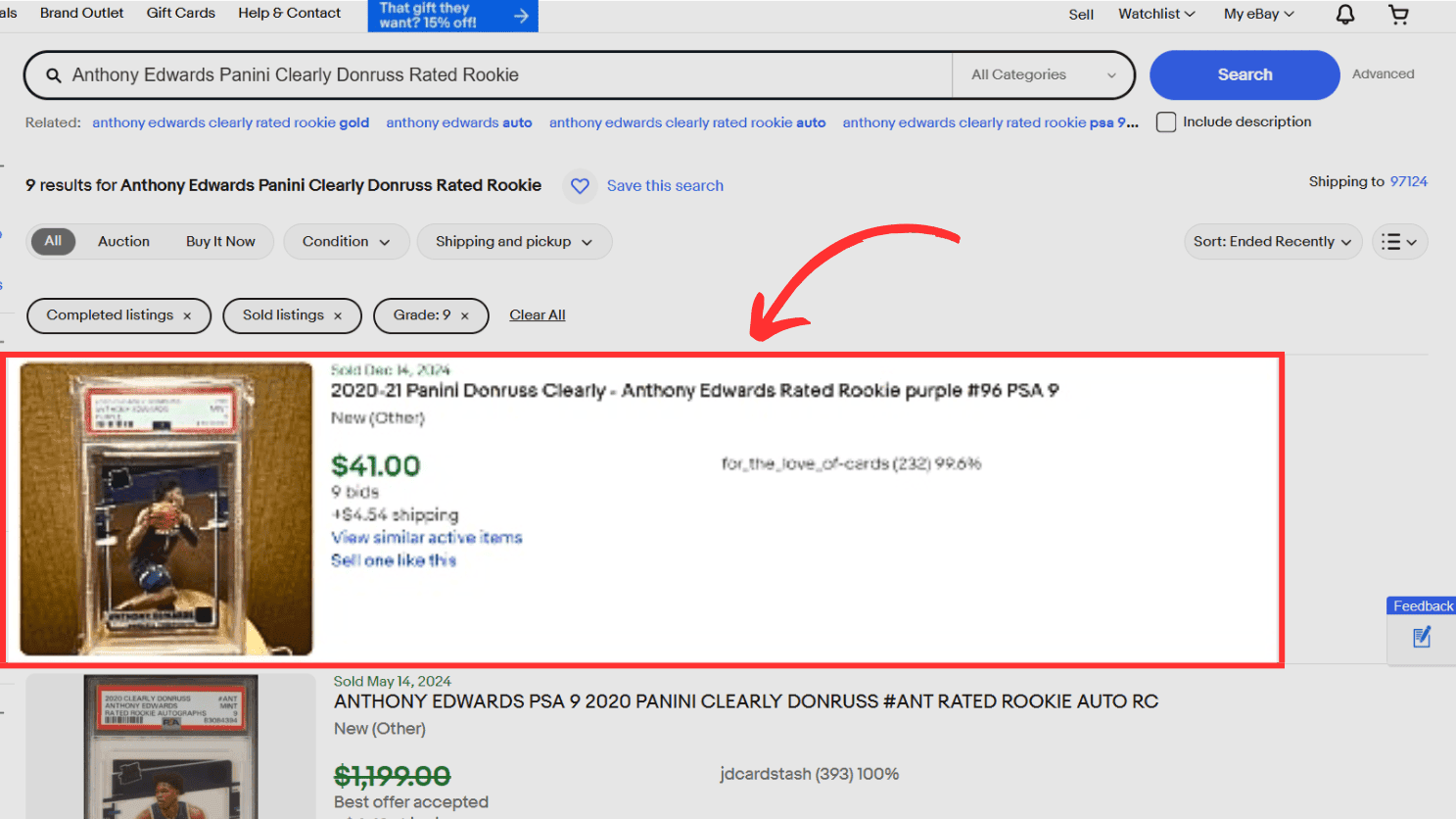Click View similar active items link

(x=427, y=538)
